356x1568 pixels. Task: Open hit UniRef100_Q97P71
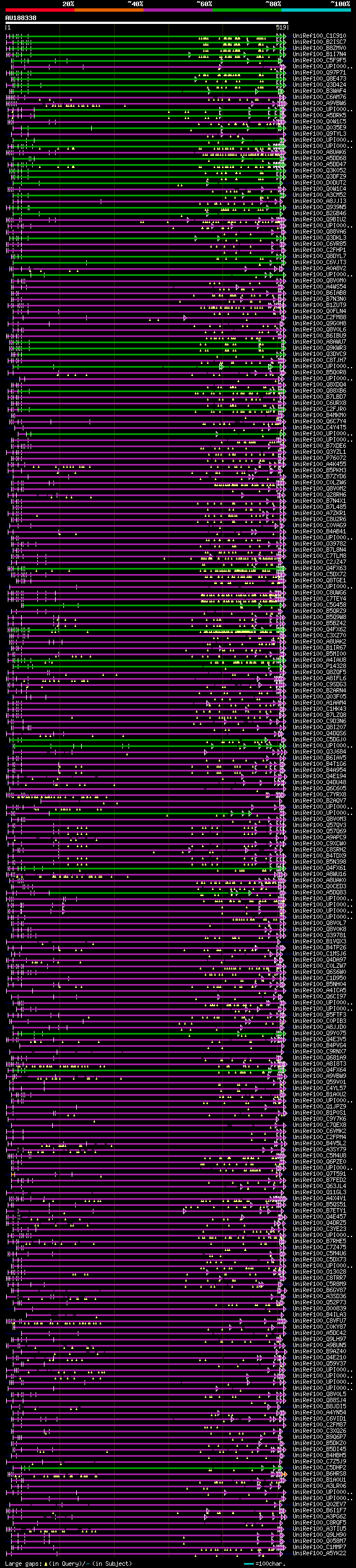(319, 72)
